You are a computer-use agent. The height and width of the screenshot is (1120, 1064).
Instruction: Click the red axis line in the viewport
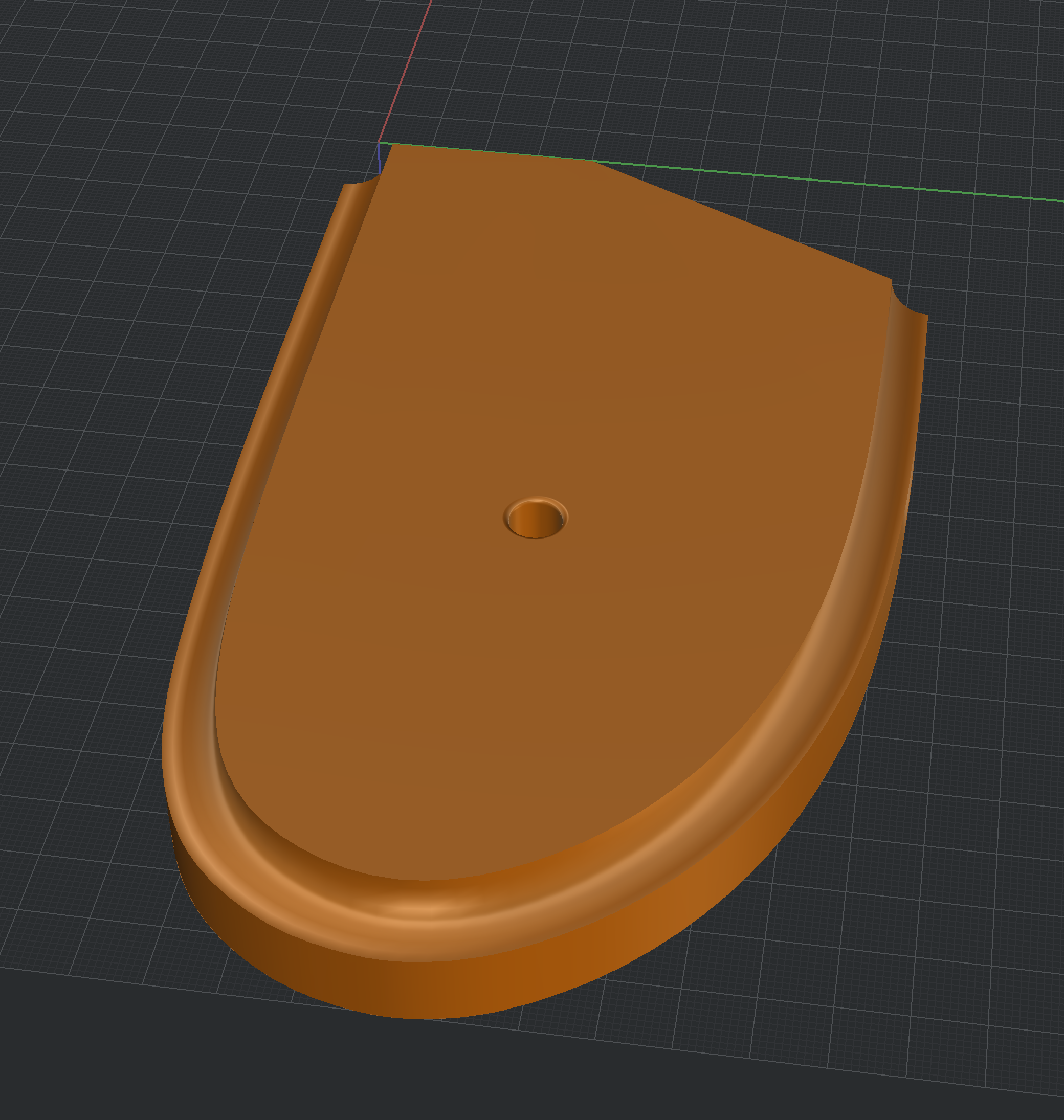click(x=405, y=72)
